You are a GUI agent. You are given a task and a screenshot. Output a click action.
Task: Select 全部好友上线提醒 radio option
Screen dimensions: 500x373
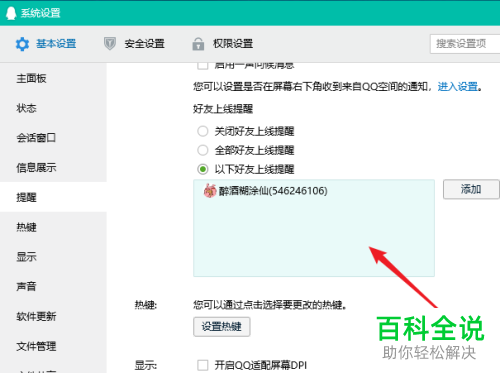pyautogui.click(x=203, y=150)
